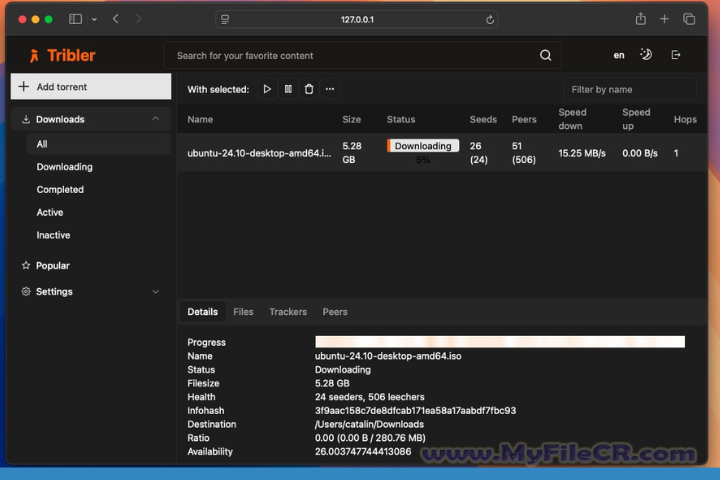Click the 5.28 GB size cell
Viewport: 720px width, 480px height.
click(x=352, y=152)
